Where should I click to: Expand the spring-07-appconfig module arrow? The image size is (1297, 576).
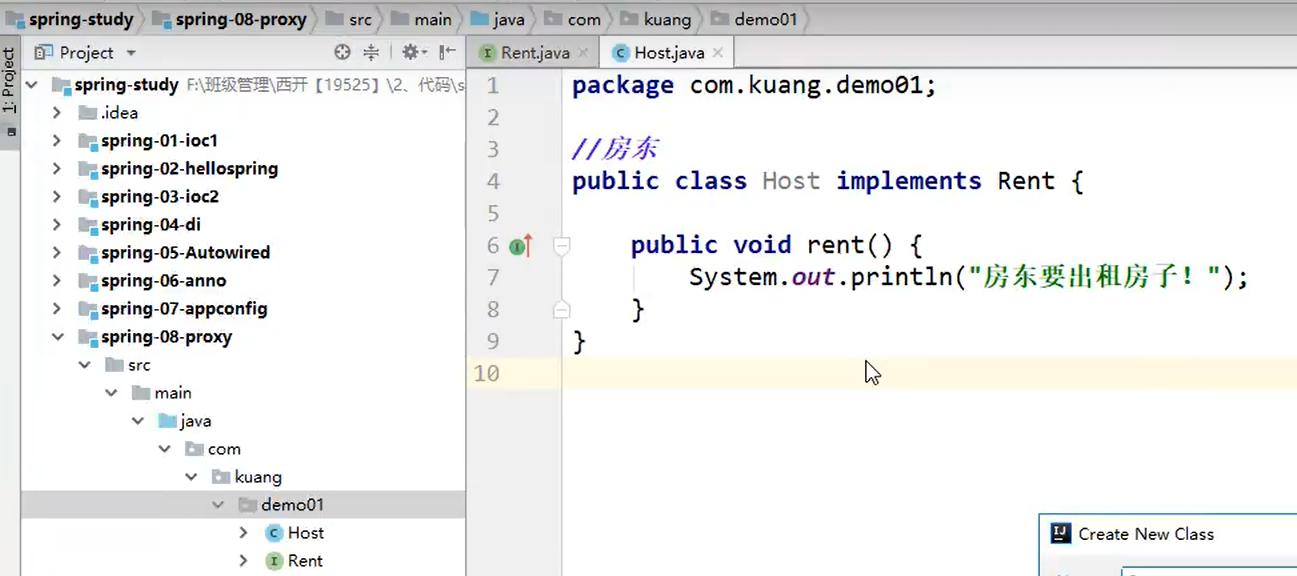pos(57,309)
